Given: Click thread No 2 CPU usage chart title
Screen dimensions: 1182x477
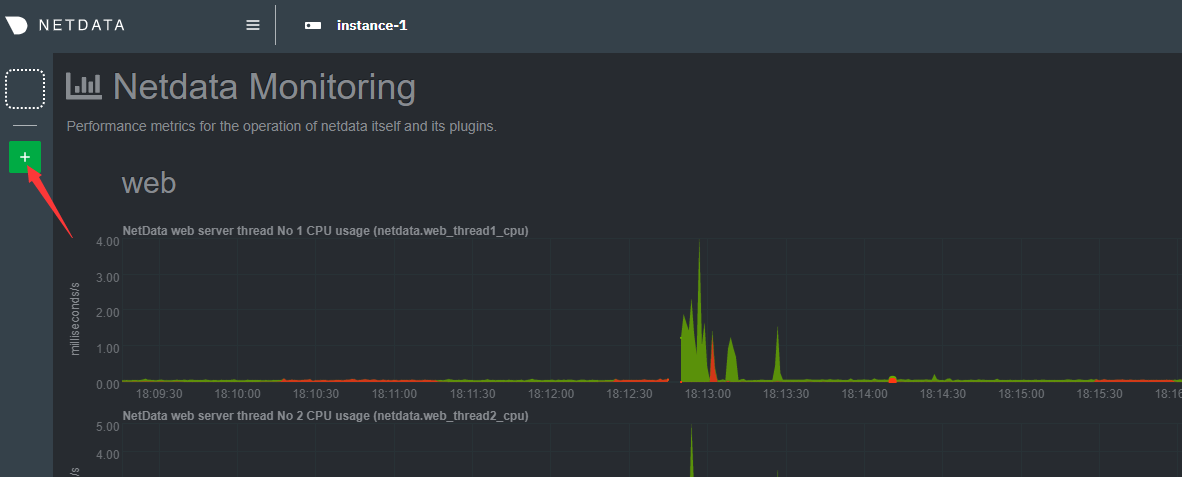Looking at the screenshot, I should (x=325, y=415).
